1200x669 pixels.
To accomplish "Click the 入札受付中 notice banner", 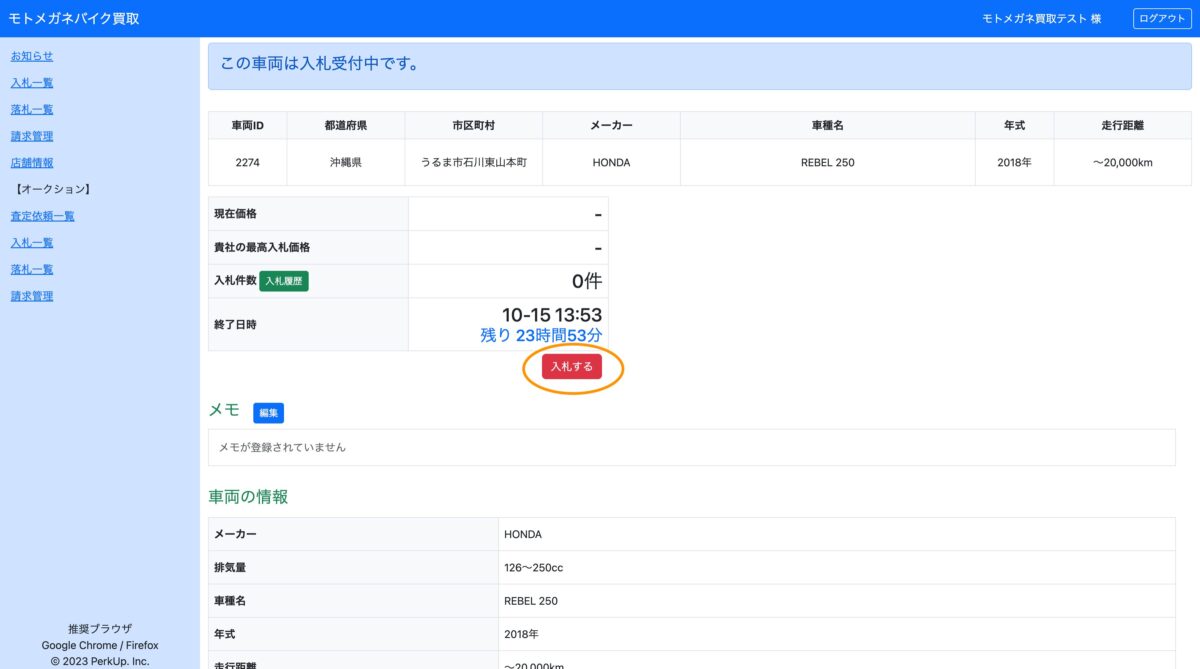I will 699,65.
